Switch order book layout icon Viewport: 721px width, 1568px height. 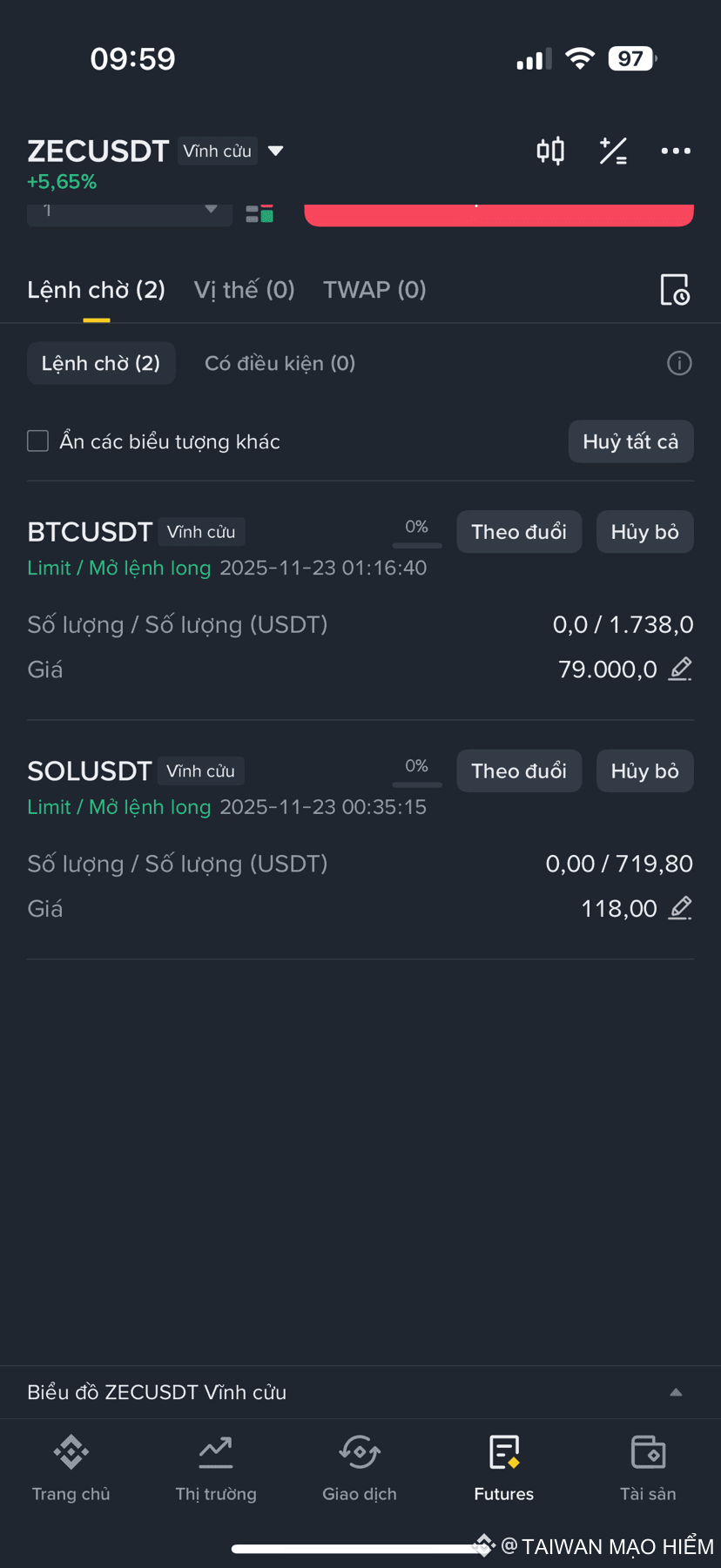point(259,213)
